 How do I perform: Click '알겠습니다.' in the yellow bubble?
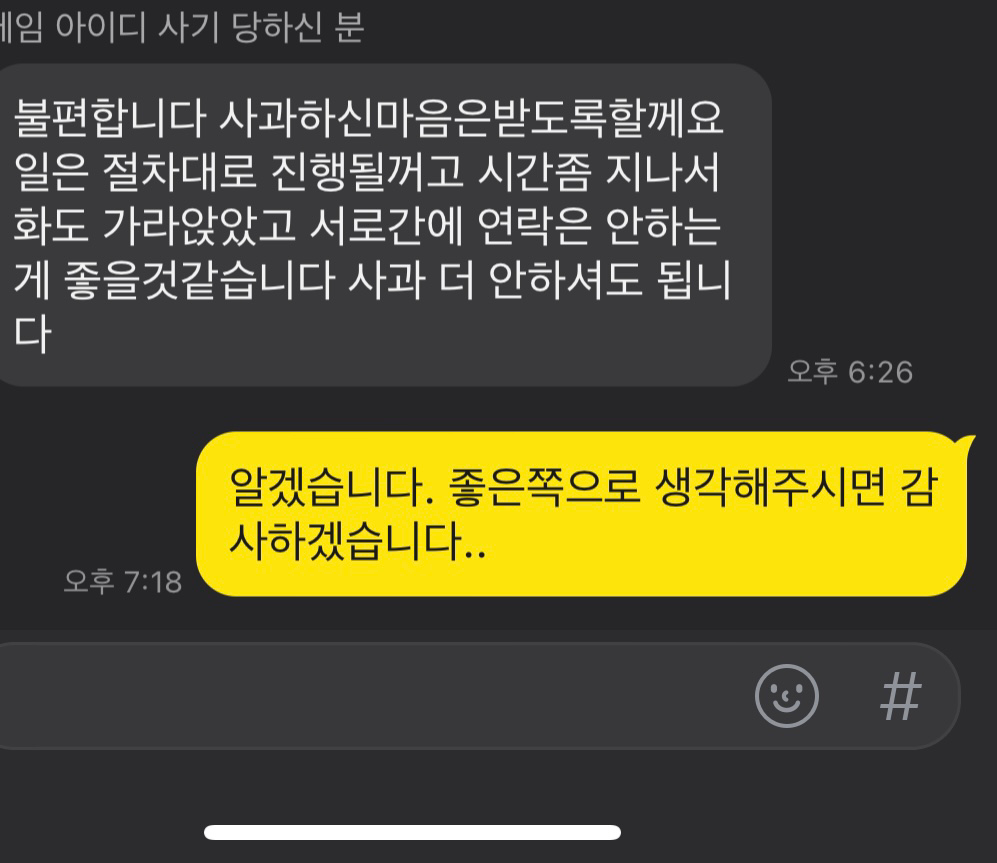[331, 488]
